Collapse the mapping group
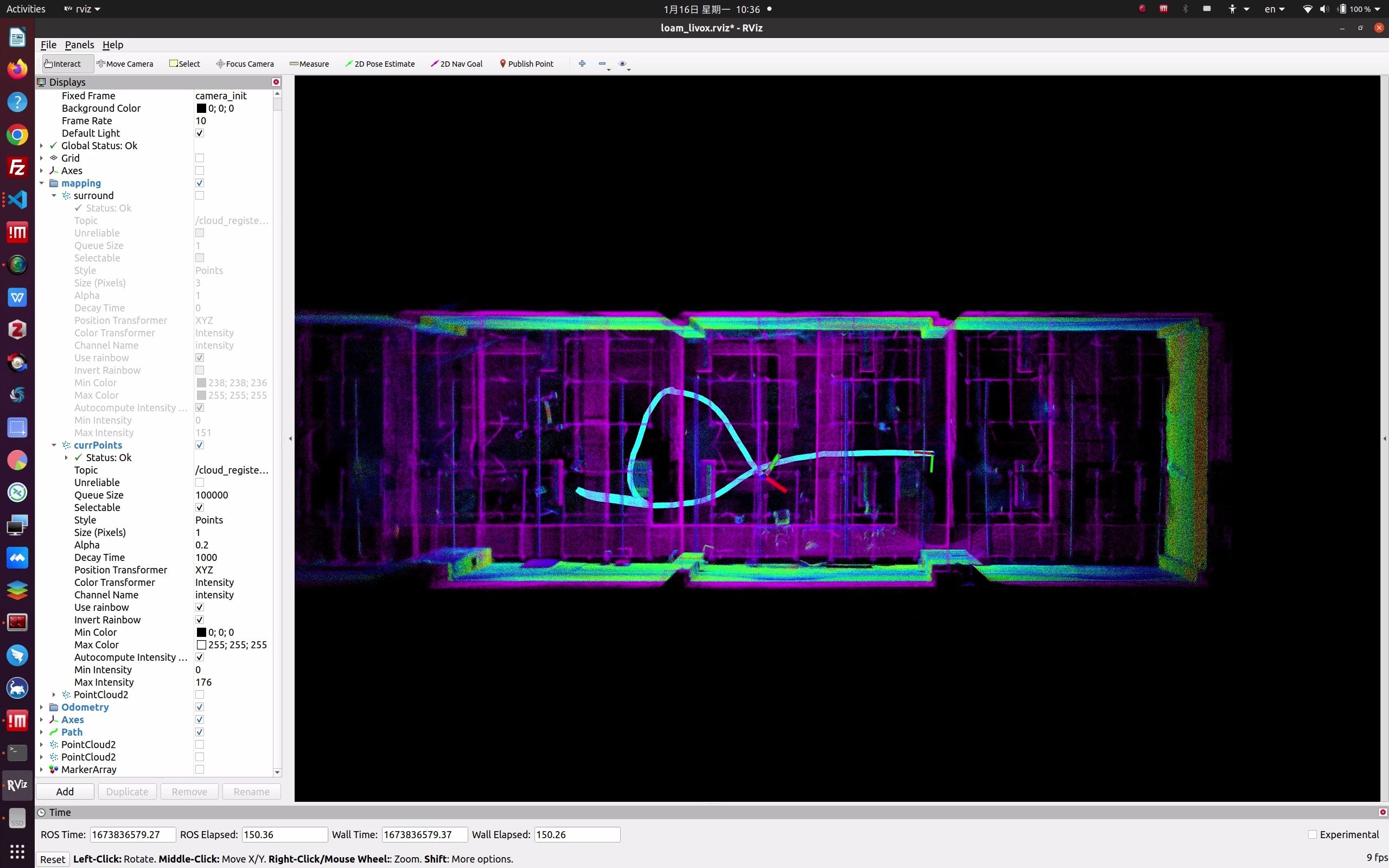 click(x=41, y=183)
